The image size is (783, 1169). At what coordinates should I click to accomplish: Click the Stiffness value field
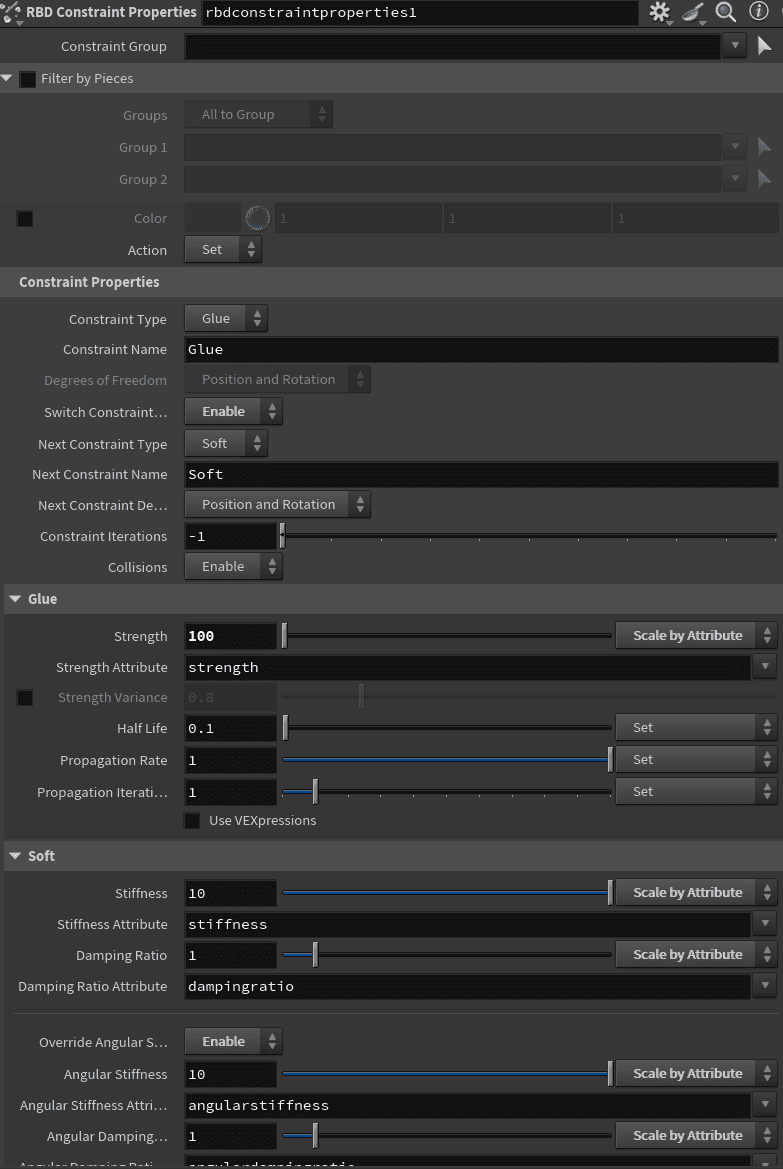(x=230, y=893)
